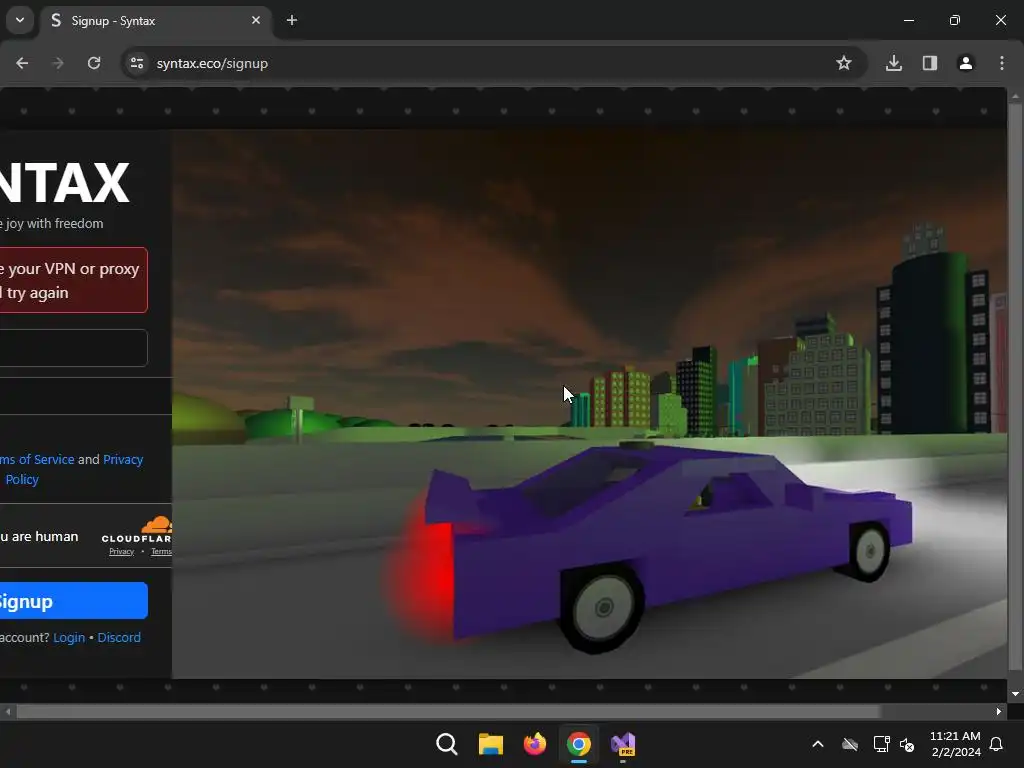
Task: Open the notifications bell icon
Action: pos(997,744)
